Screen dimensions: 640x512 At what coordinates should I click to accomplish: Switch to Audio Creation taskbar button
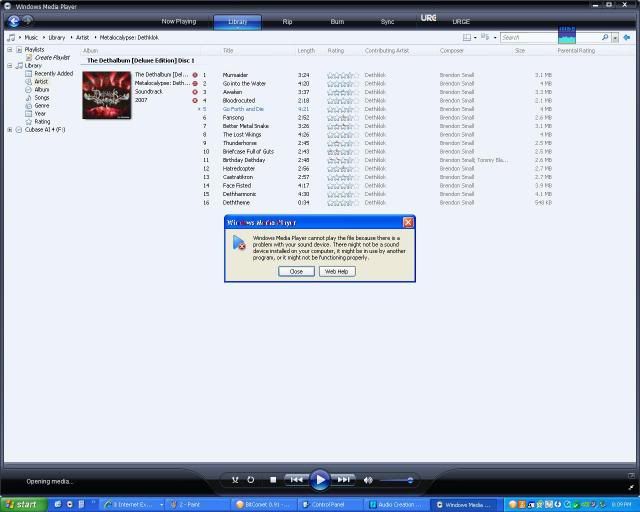[x=396, y=505]
